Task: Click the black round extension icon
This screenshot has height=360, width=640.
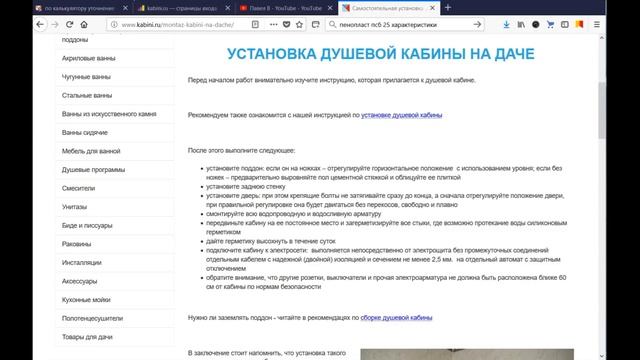Action: click(x=536, y=24)
